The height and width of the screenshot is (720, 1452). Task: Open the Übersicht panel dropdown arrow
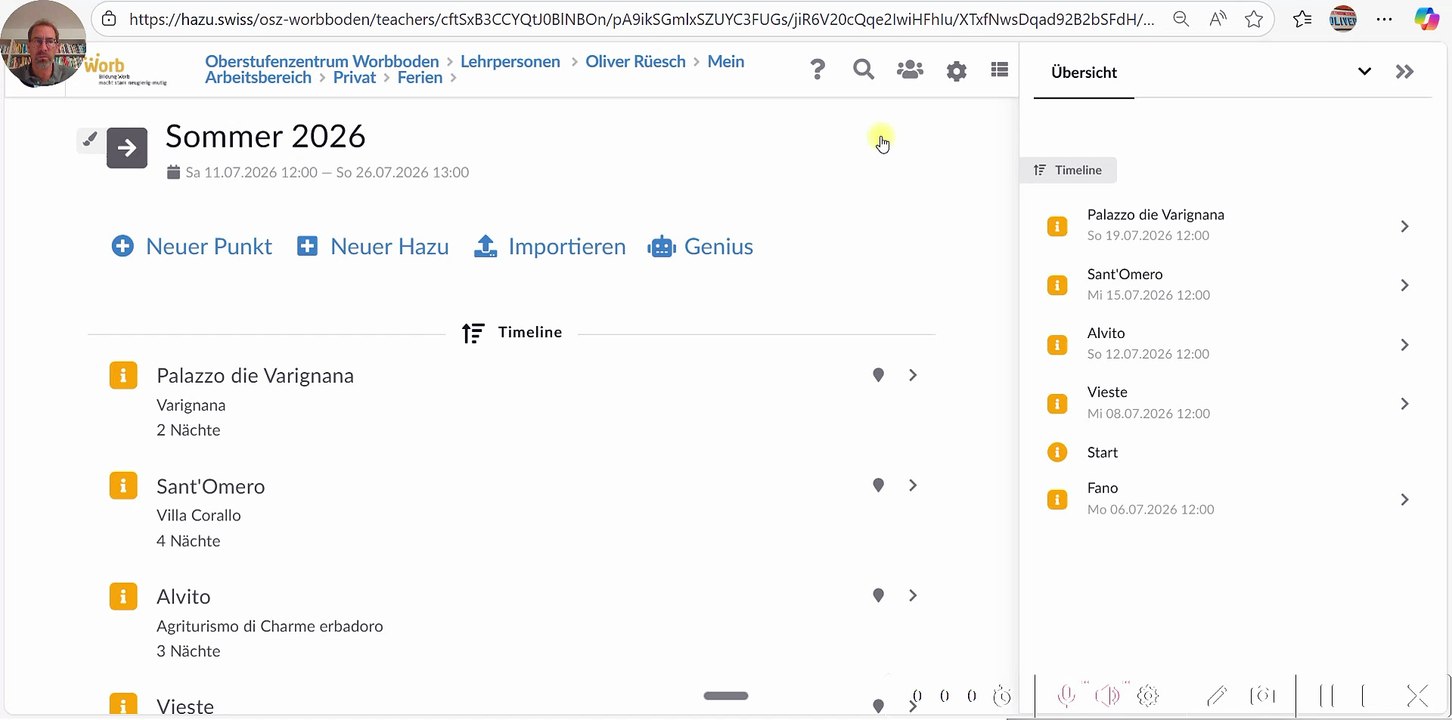pos(1364,71)
